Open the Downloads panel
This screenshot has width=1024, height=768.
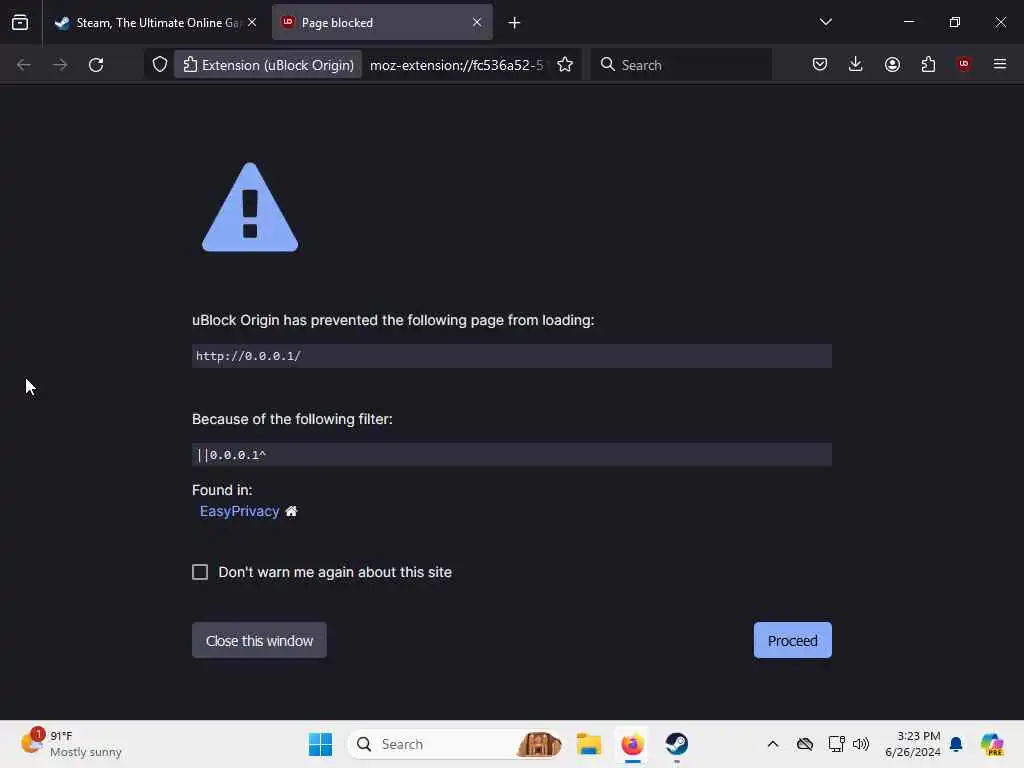856,64
